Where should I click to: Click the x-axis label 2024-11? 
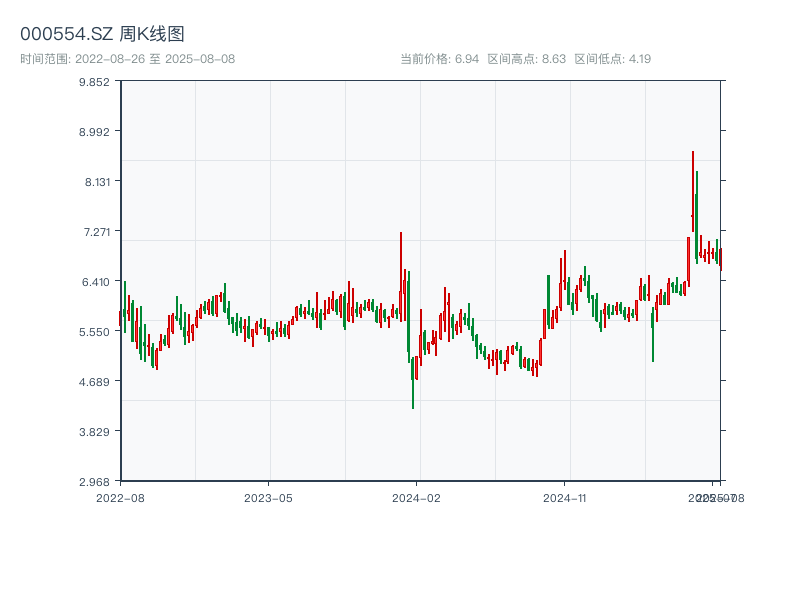pos(565,498)
